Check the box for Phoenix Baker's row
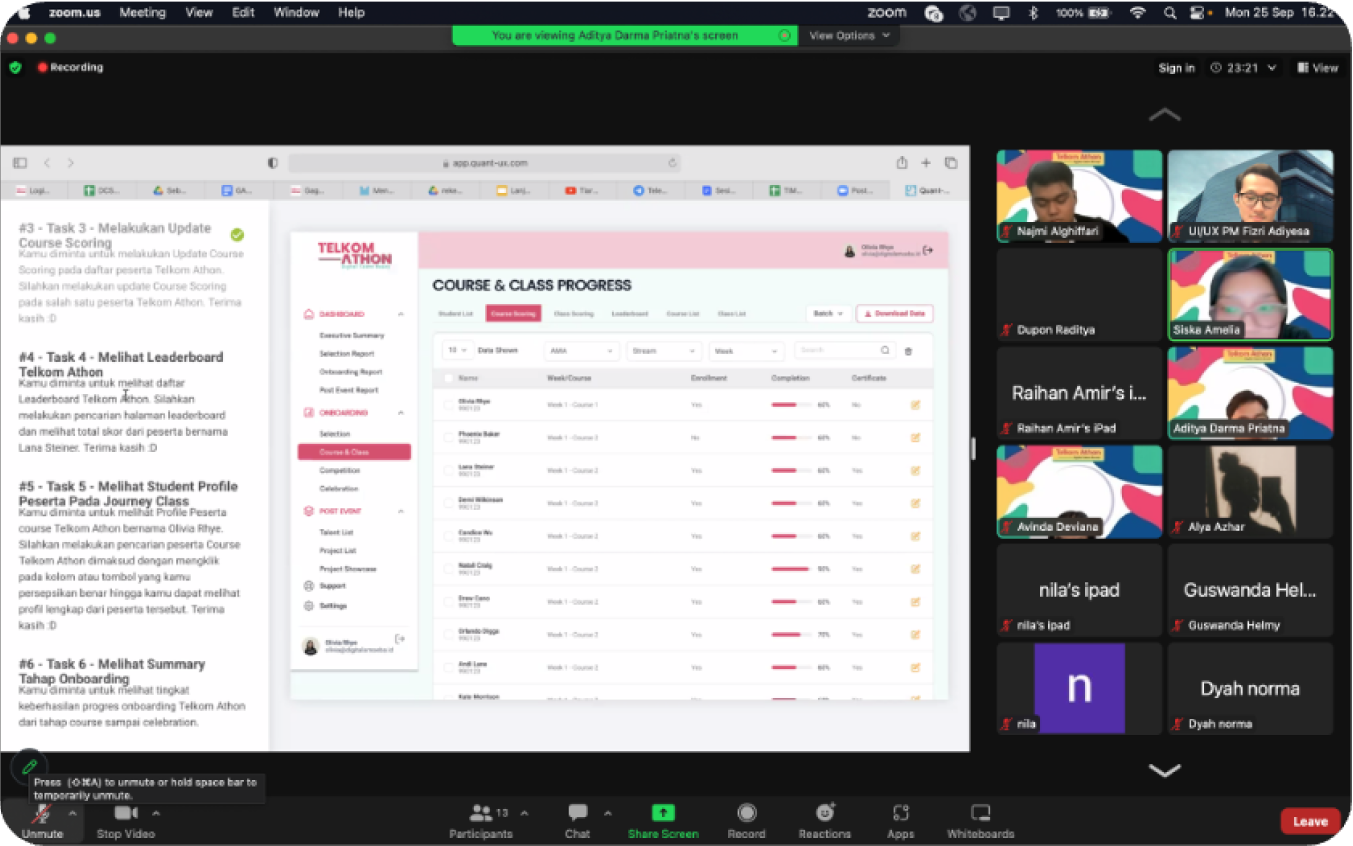Image resolution: width=1353 pixels, height=846 pixels. (448, 438)
